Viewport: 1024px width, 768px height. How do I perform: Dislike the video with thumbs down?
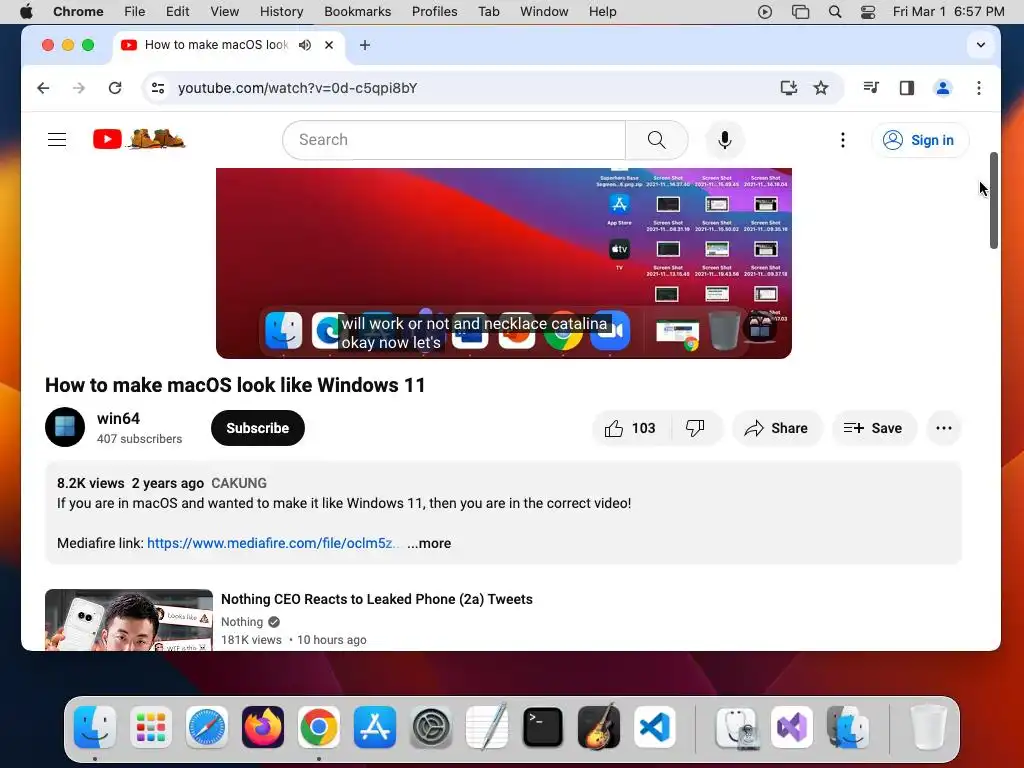click(696, 428)
